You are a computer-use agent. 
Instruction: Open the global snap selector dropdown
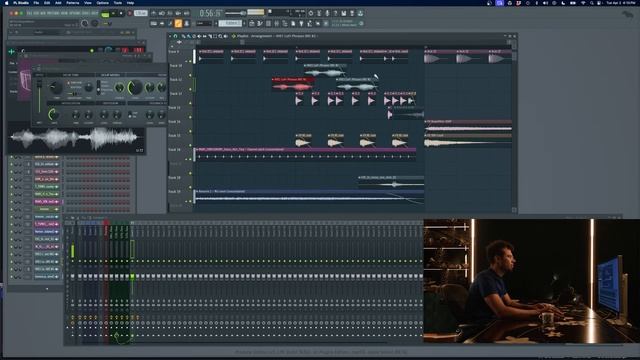203,24
